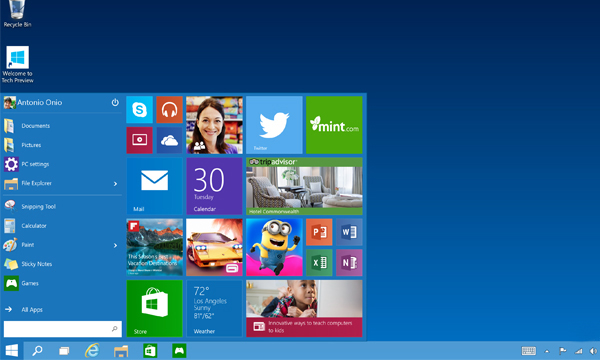Open the Twitter tile
The image size is (600, 360).
coord(274,125)
